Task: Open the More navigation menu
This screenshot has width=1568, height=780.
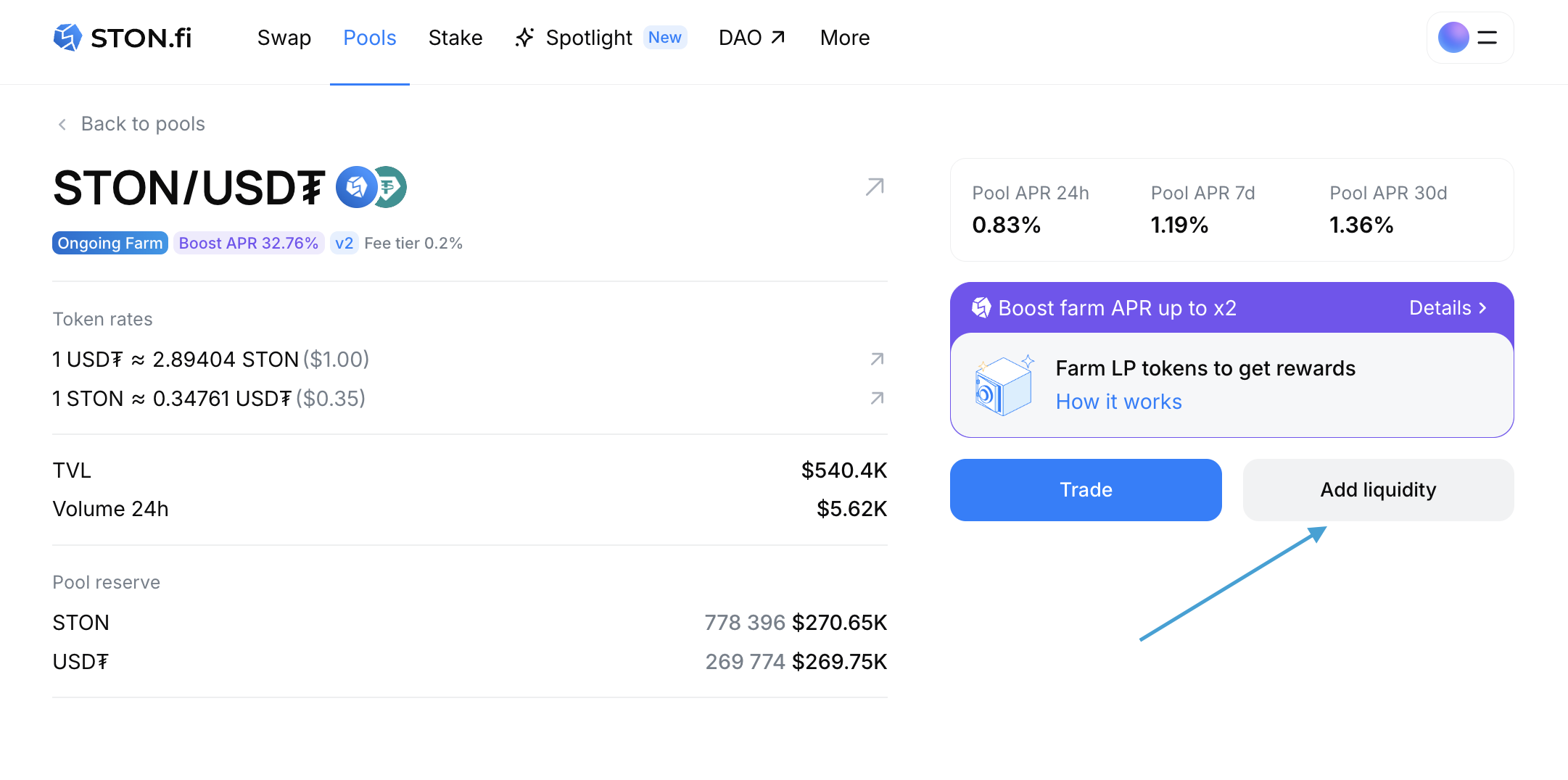Action: tap(844, 38)
